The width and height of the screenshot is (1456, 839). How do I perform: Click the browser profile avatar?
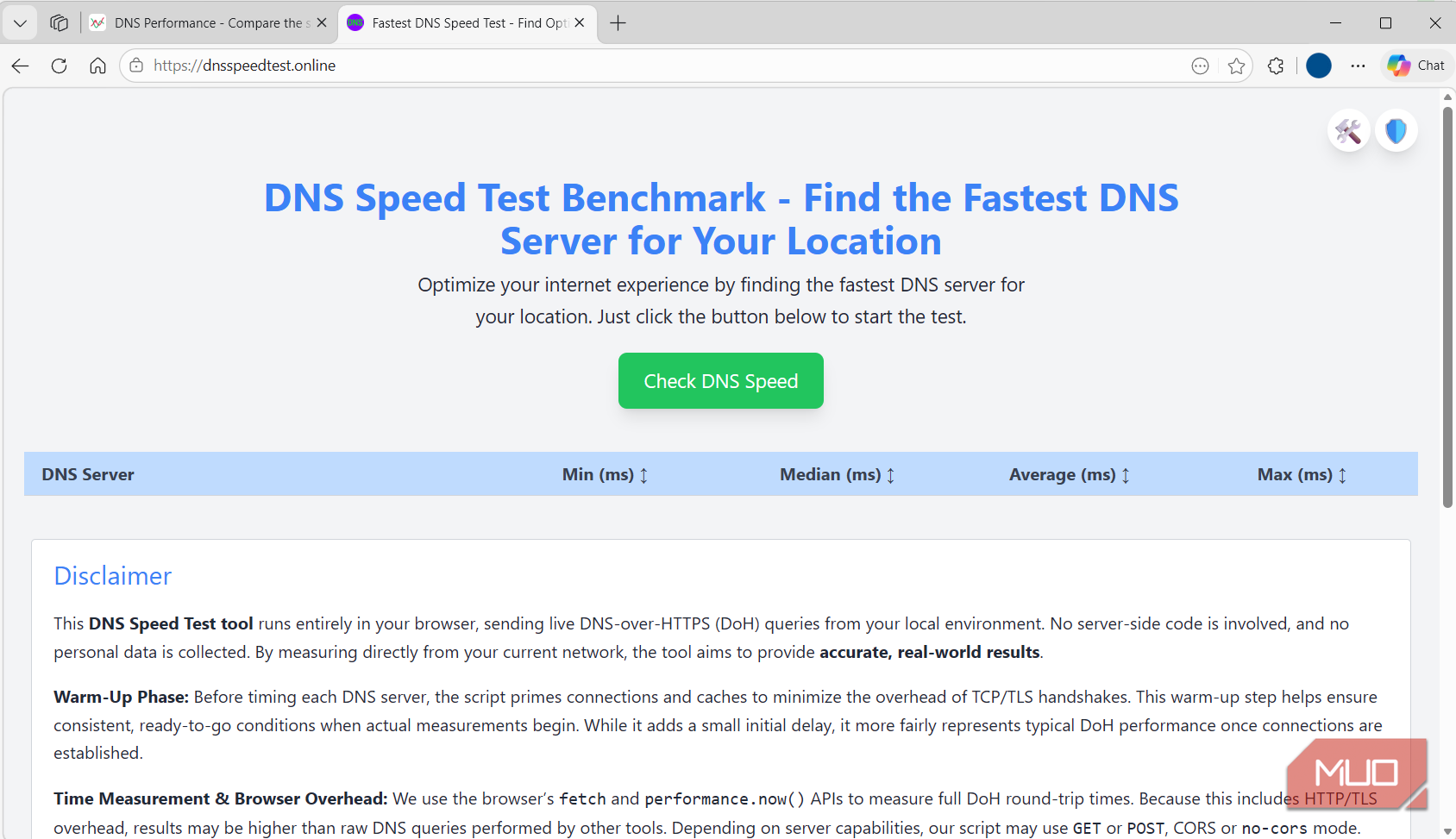[x=1319, y=66]
